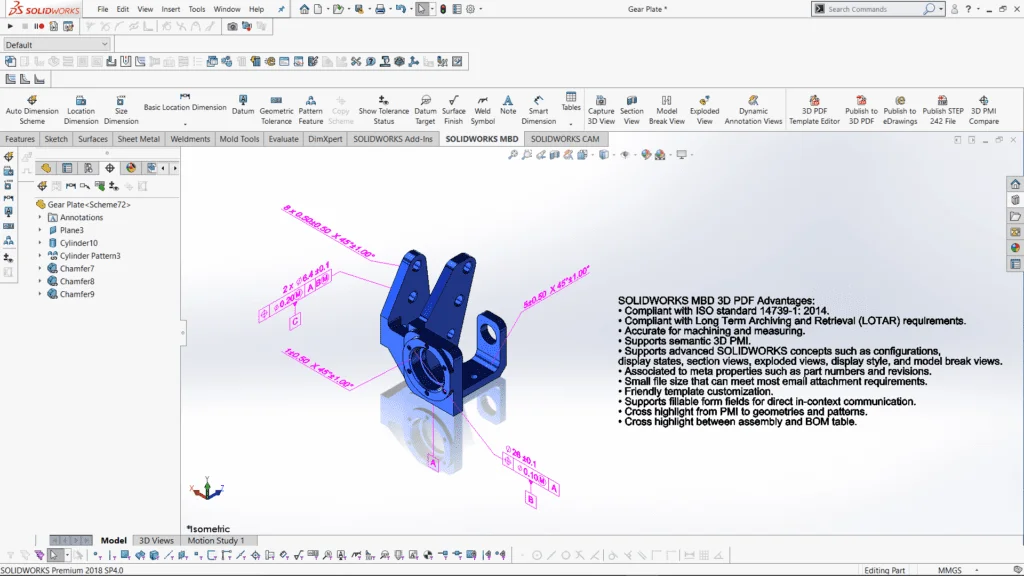Click Basic Location Dimension tool
This screenshot has width=1024, height=576.
[185, 103]
